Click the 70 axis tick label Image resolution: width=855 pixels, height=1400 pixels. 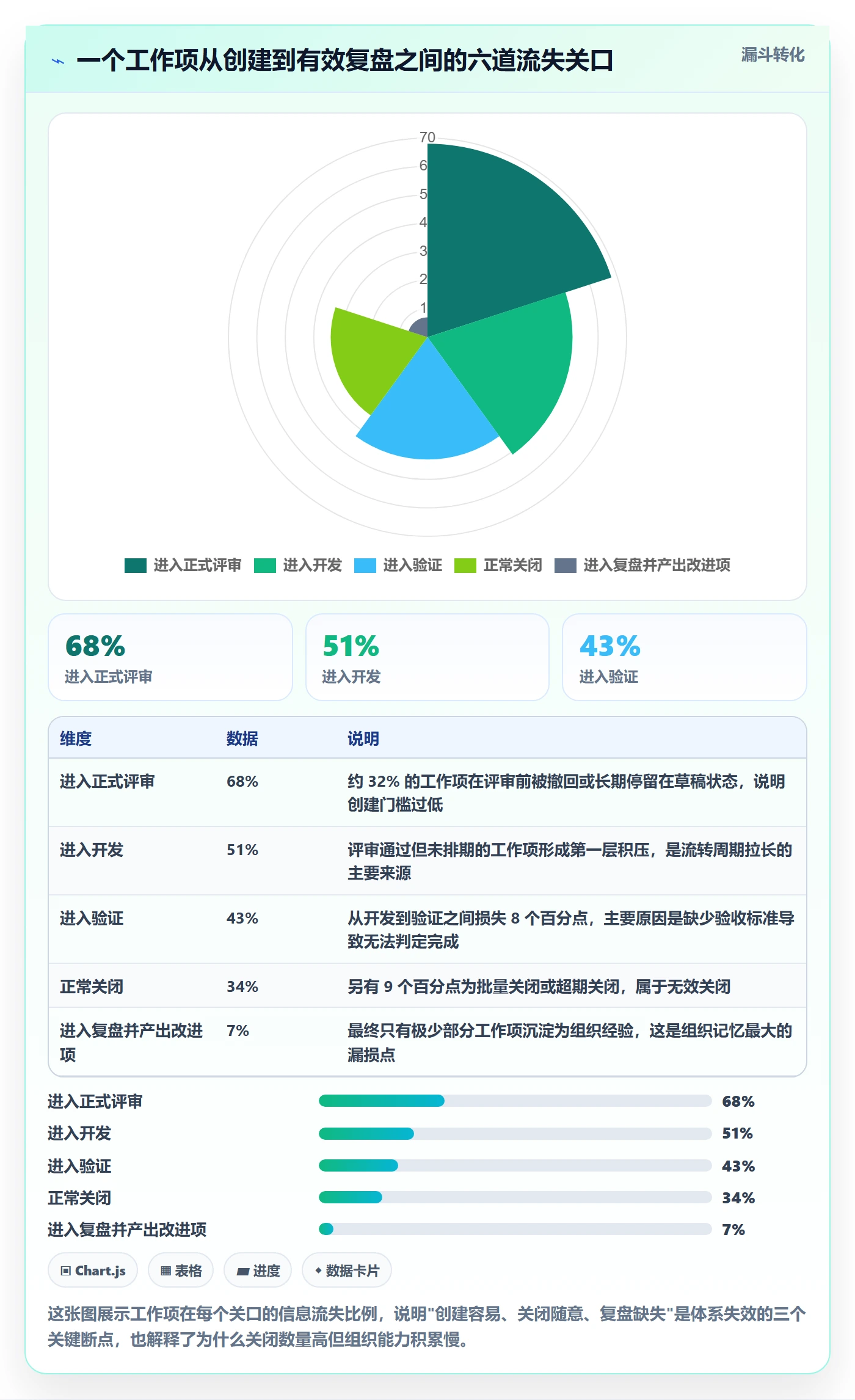(428, 137)
